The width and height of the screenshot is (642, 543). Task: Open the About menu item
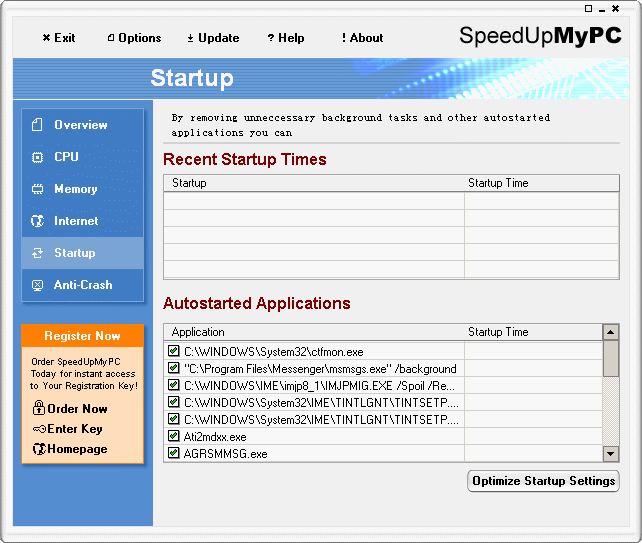362,38
